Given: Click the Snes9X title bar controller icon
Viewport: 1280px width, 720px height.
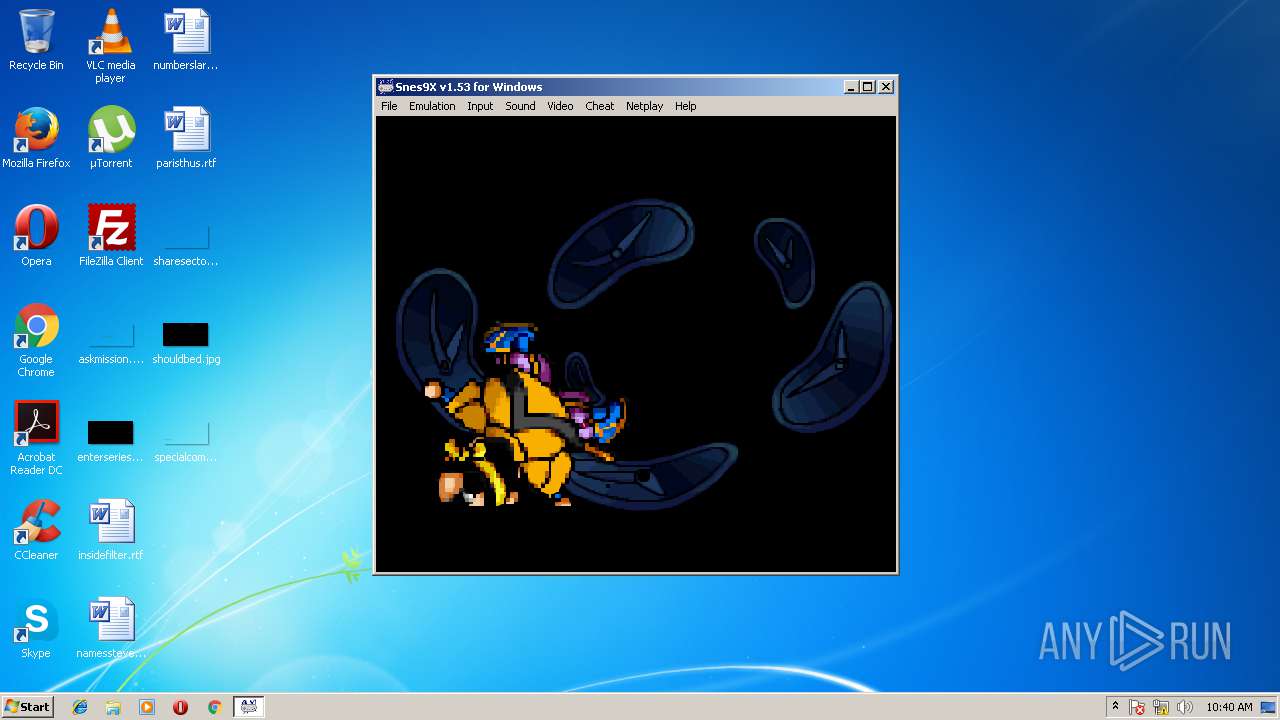Looking at the screenshot, I should pos(385,87).
